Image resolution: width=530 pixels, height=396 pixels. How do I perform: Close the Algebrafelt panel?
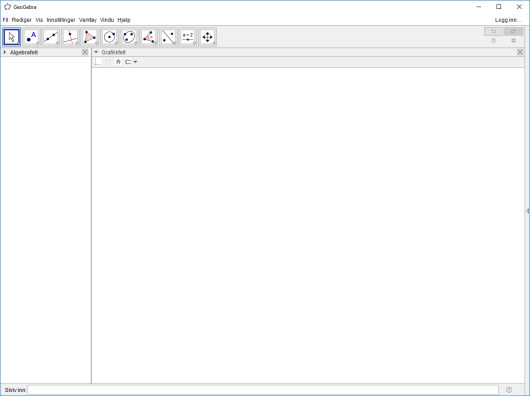point(85,52)
